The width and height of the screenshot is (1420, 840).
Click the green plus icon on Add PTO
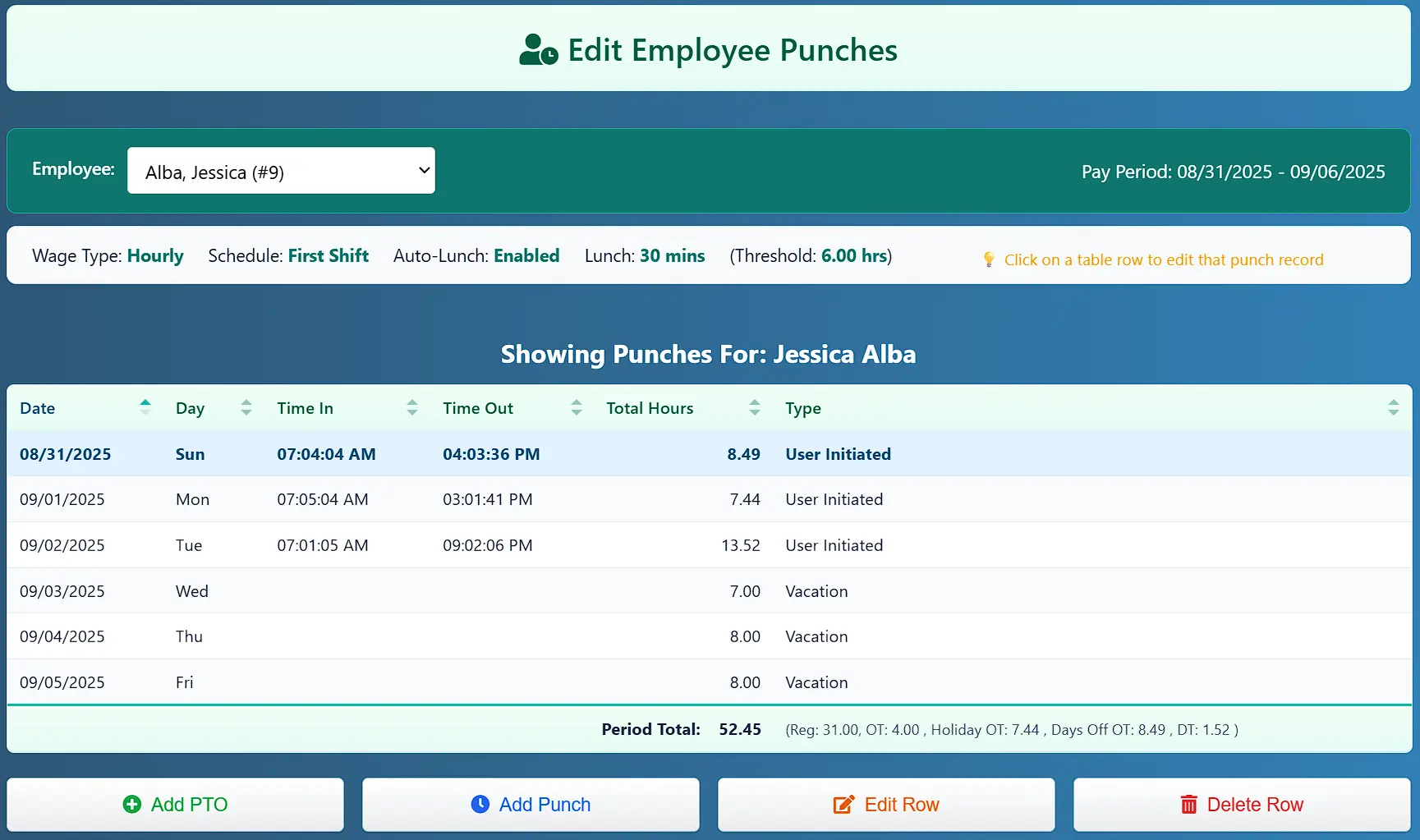(x=132, y=805)
